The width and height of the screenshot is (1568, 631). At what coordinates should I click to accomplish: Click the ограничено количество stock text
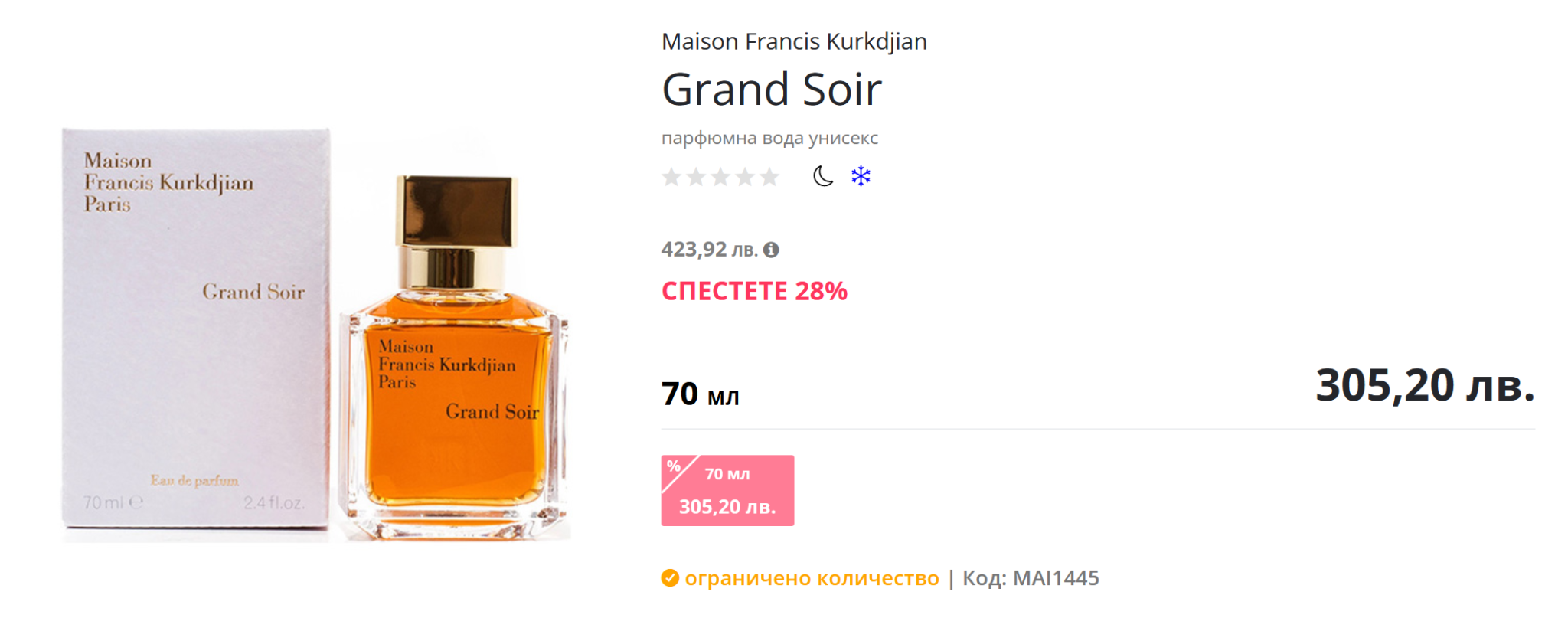point(812,578)
